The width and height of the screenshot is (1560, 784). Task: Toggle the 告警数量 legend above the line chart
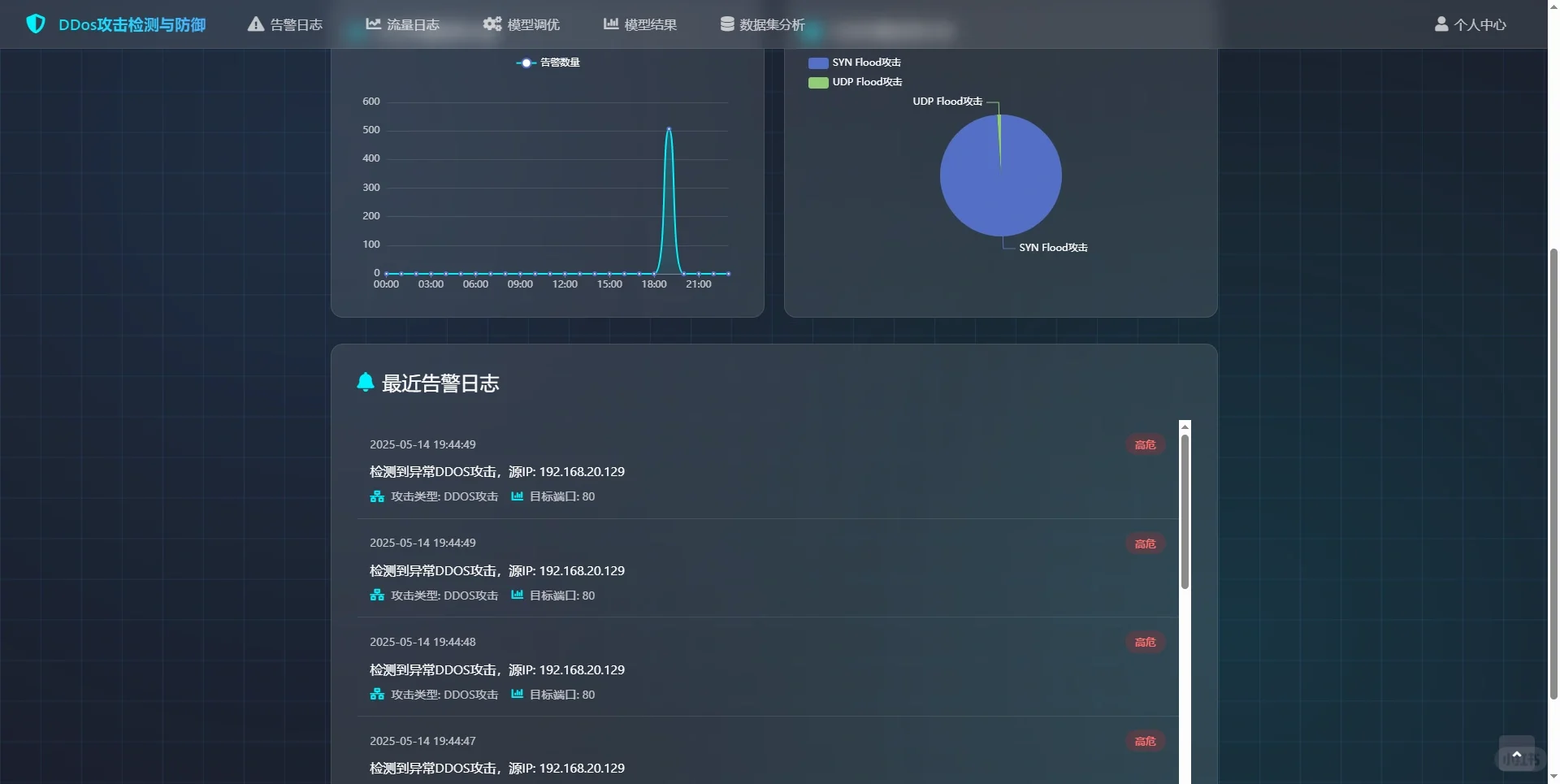pos(548,62)
